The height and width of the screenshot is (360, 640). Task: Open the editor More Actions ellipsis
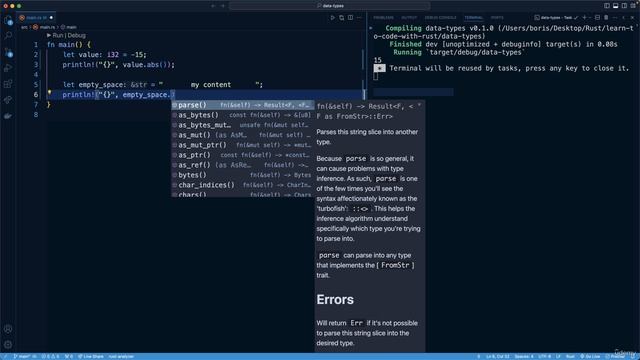tap(359, 18)
